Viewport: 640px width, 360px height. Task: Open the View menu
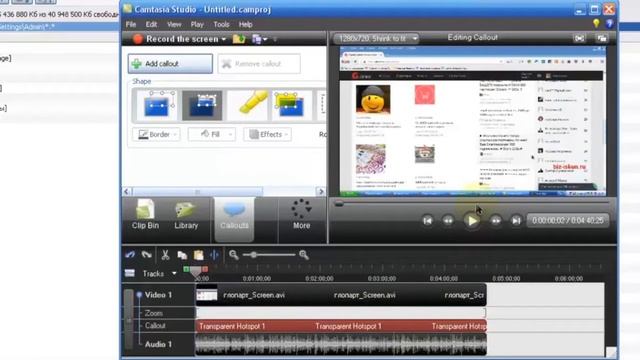[174, 24]
